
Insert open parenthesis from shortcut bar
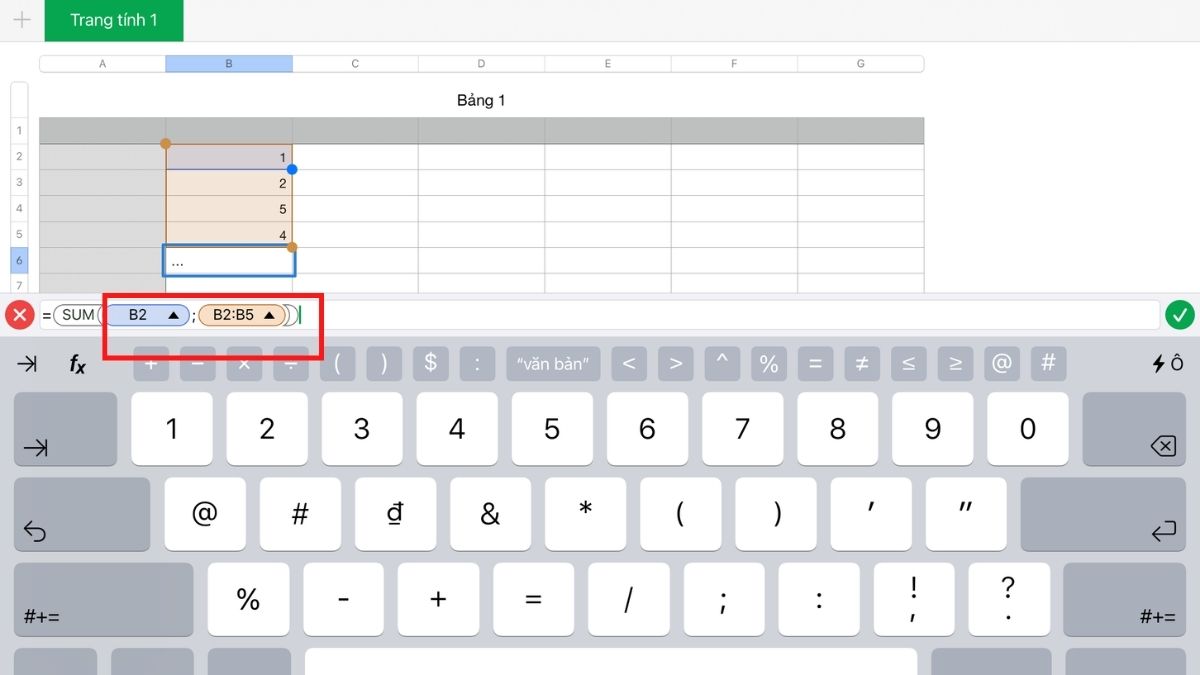pos(337,364)
